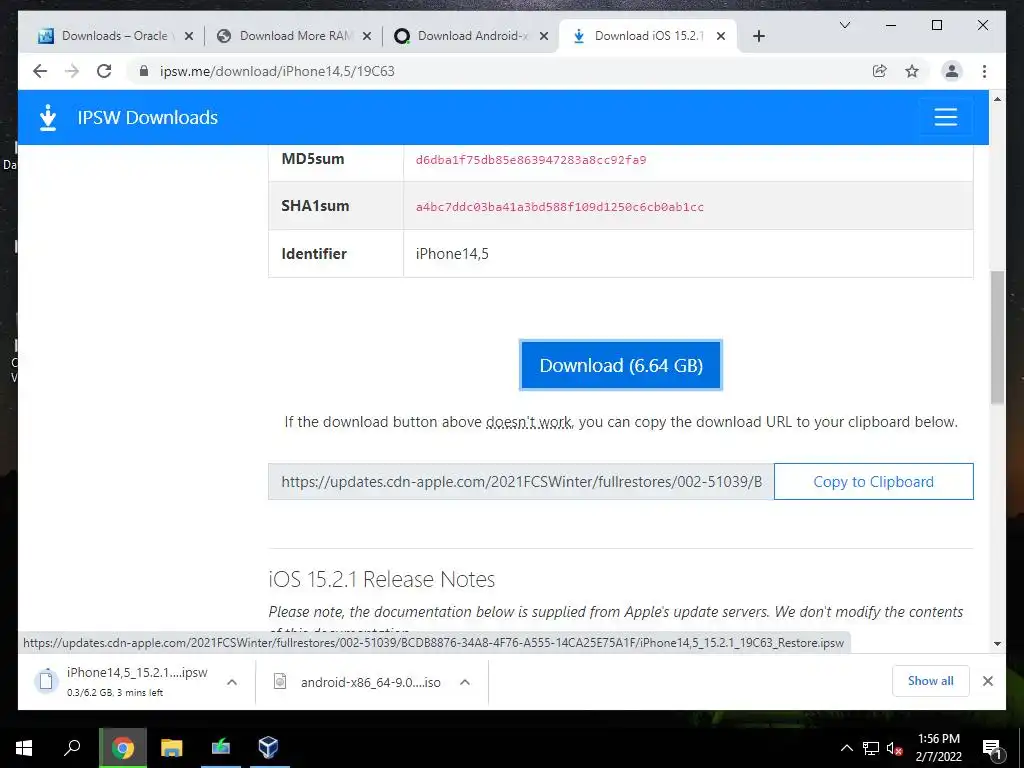Click the SHA1sum row label
This screenshot has width=1024, height=768.
tap(315, 206)
